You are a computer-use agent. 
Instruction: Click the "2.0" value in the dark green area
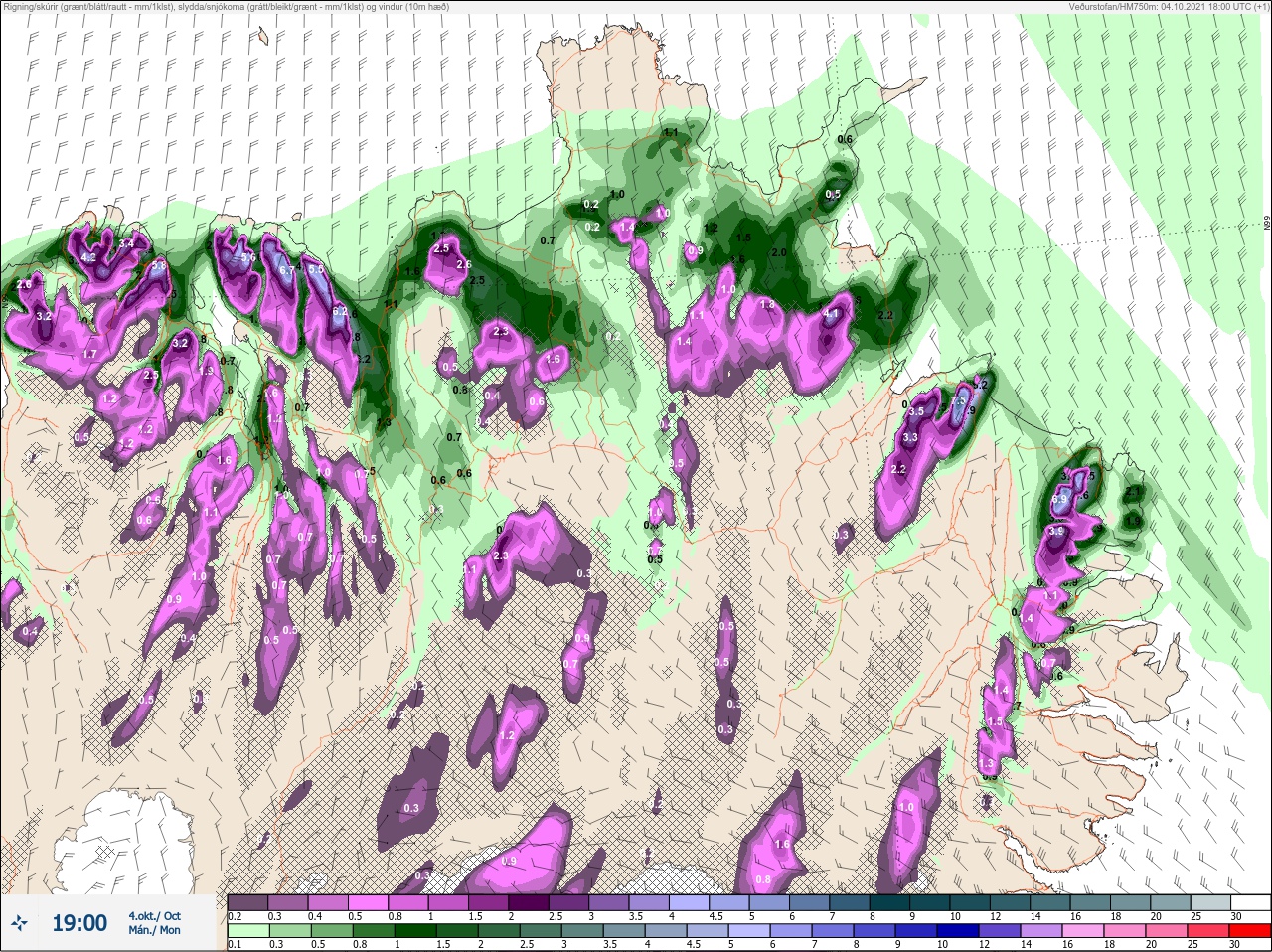coord(779,252)
